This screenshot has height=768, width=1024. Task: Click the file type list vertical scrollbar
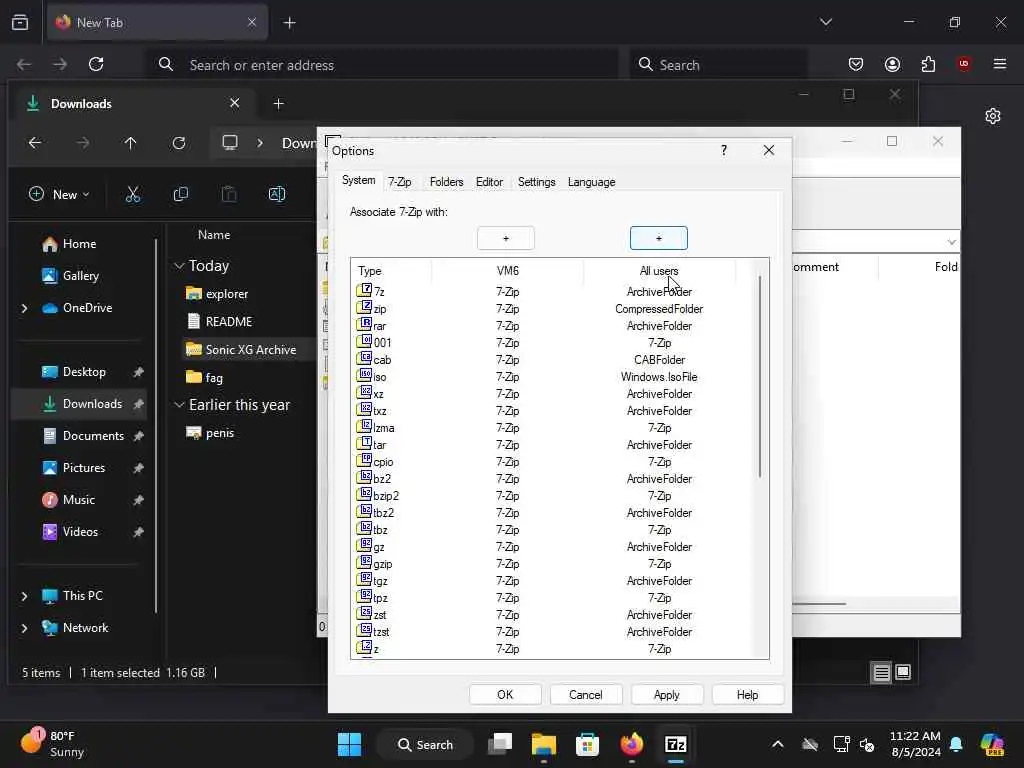point(760,376)
